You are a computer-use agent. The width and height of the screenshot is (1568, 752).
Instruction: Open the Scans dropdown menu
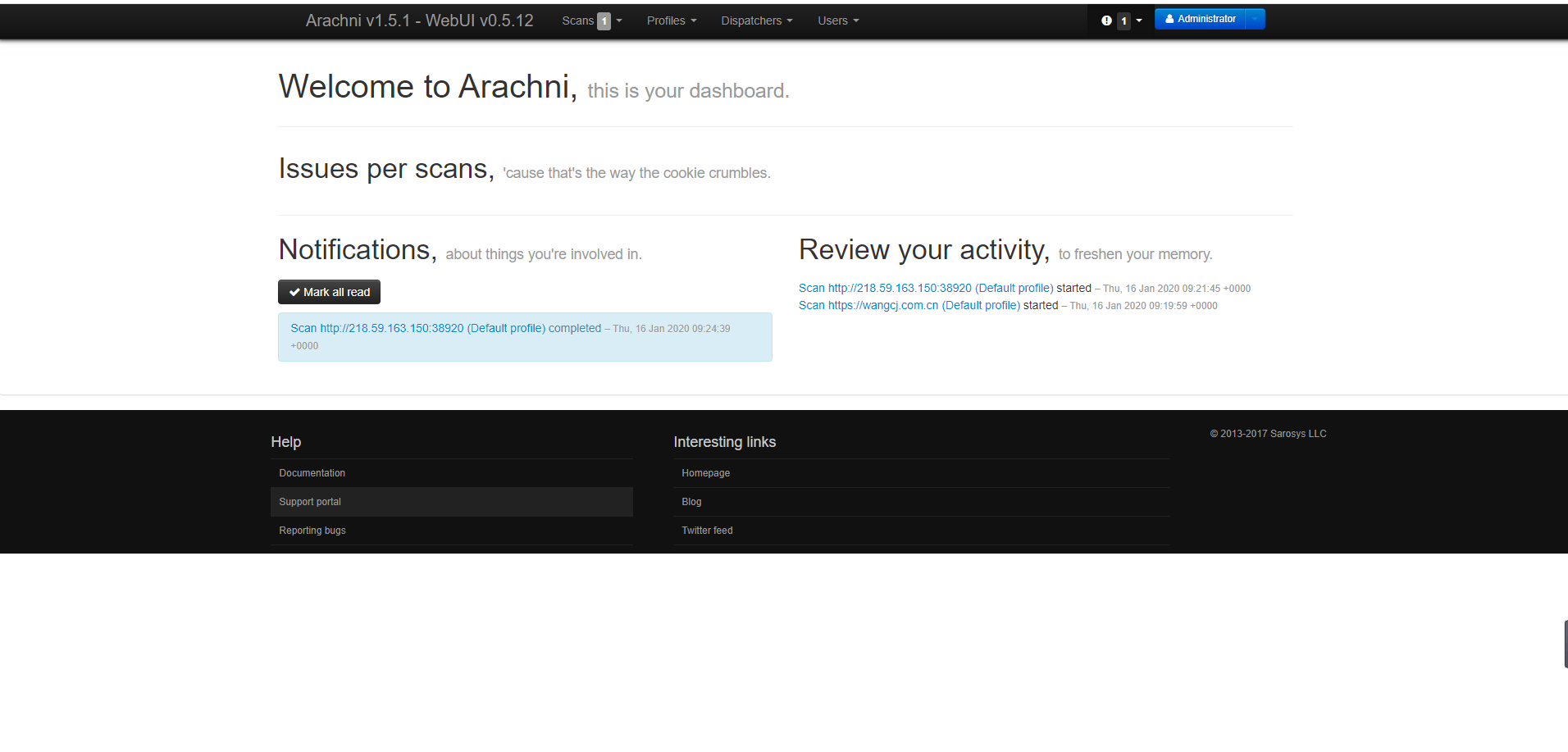578,21
